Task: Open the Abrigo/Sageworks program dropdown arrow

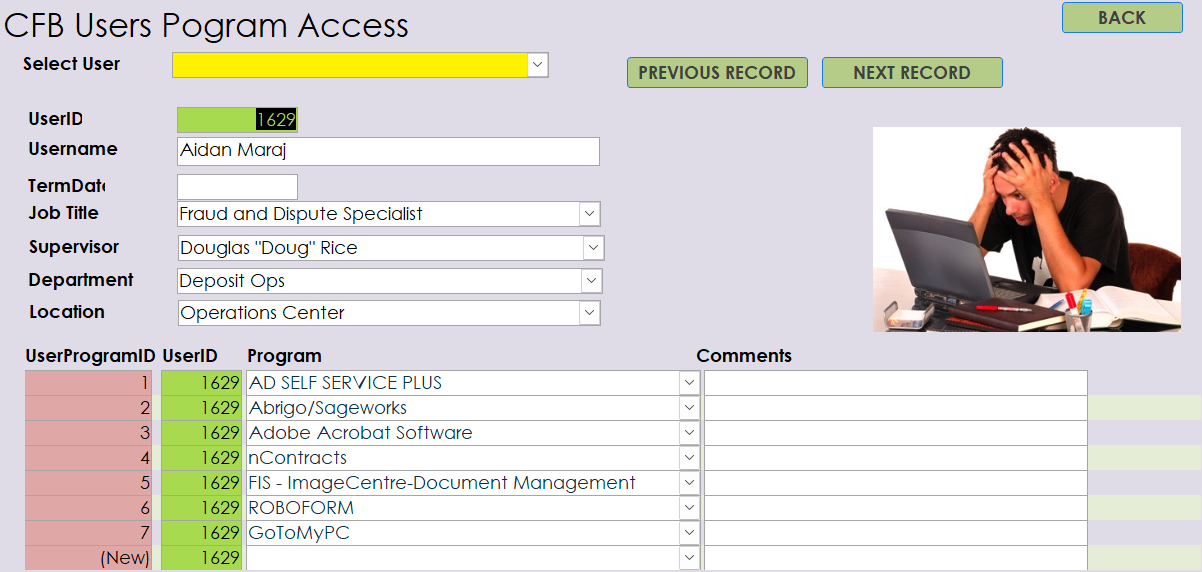Action: pyautogui.click(x=689, y=408)
